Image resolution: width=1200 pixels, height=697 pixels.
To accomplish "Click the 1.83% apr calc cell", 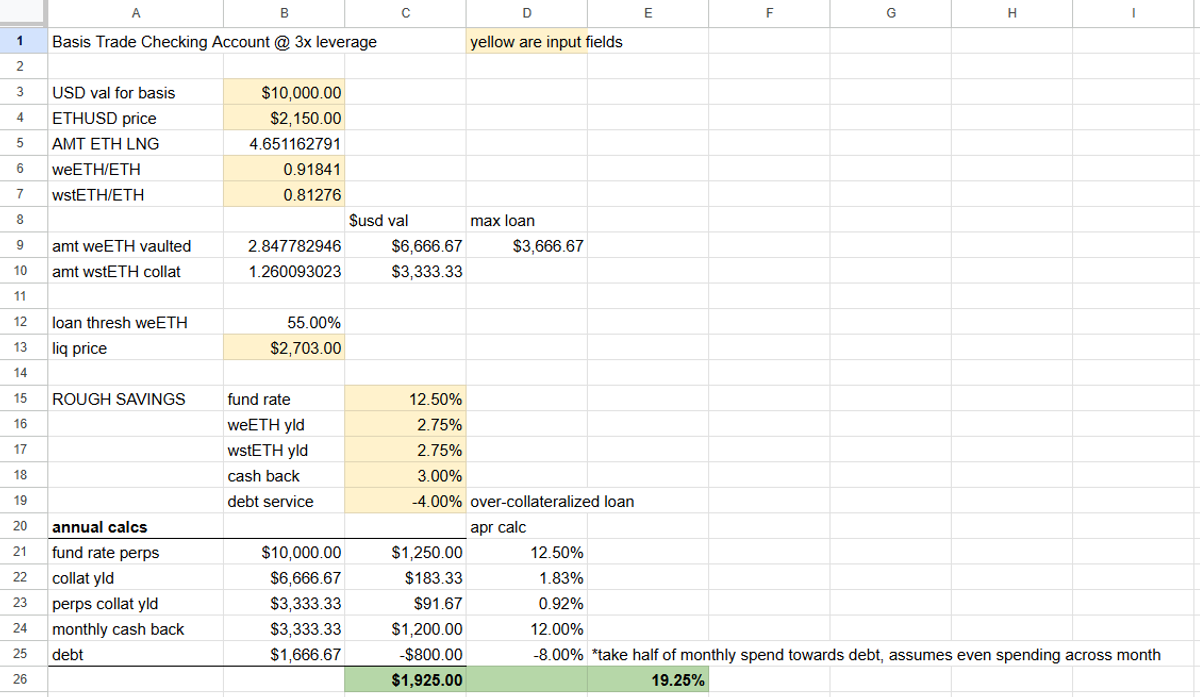I will pos(527,578).
